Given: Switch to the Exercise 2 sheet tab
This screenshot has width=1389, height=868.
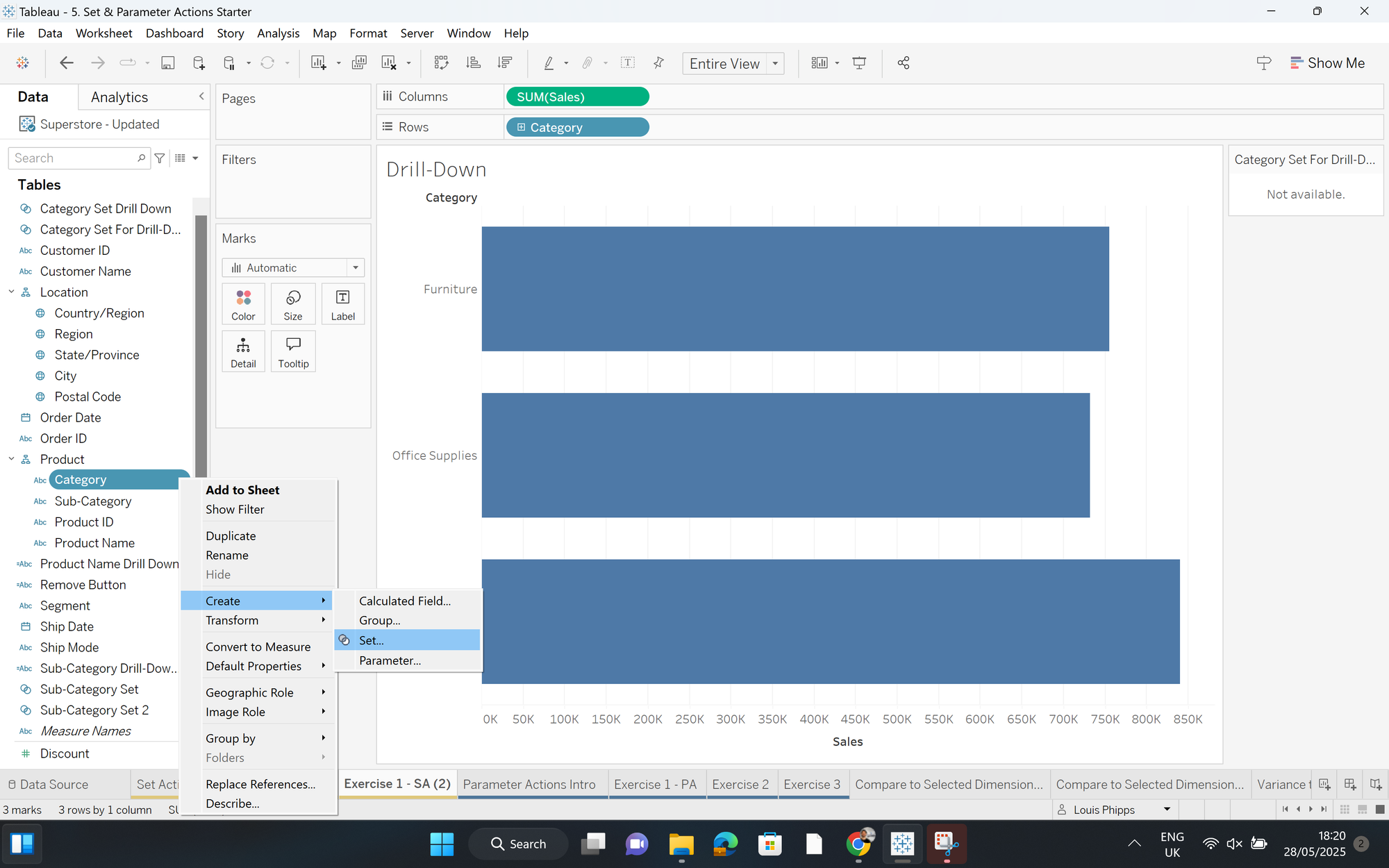Looking at the screenshot, I should coord(740,784).
